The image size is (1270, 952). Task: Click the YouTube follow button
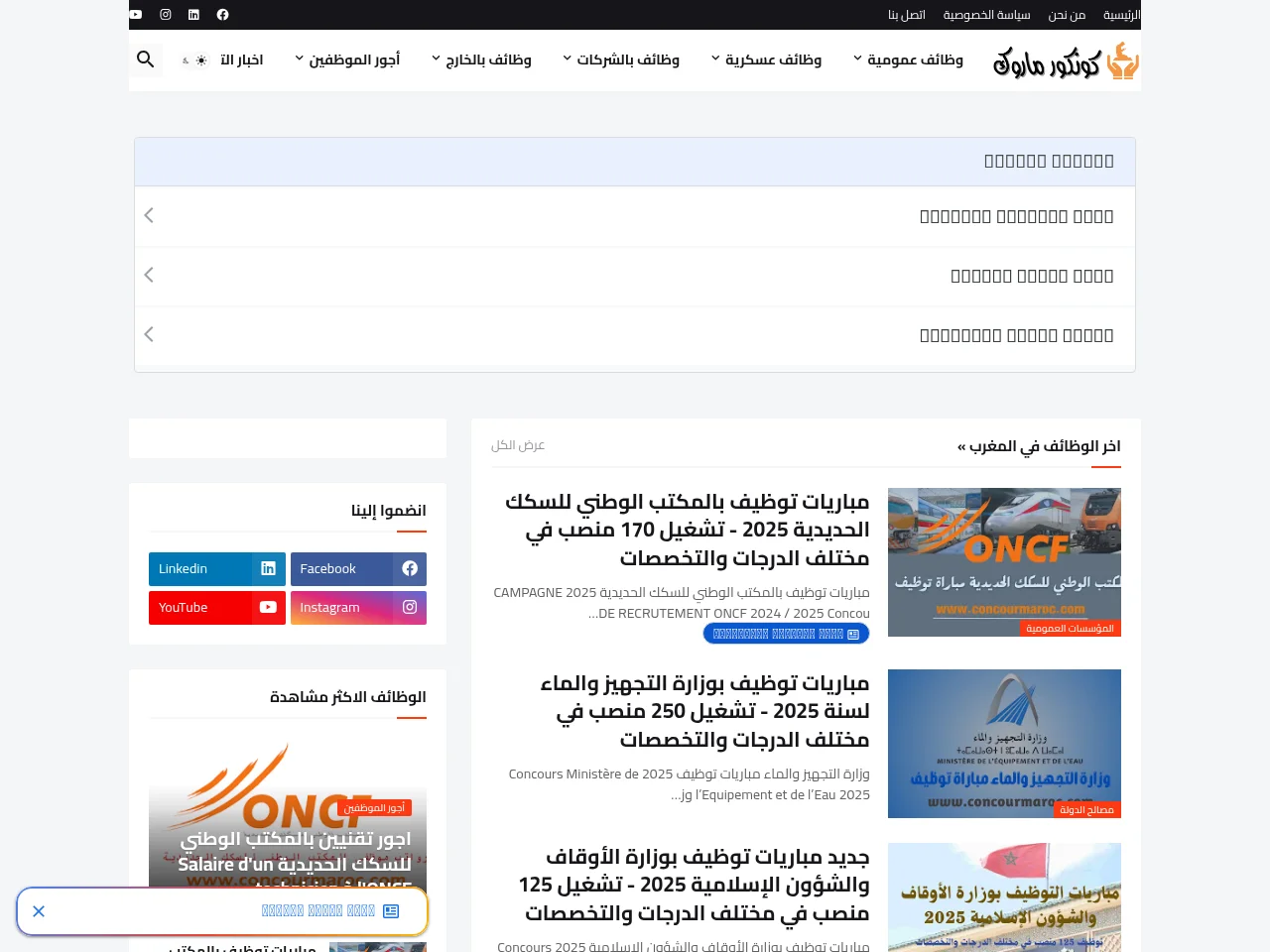coord(217,608)
